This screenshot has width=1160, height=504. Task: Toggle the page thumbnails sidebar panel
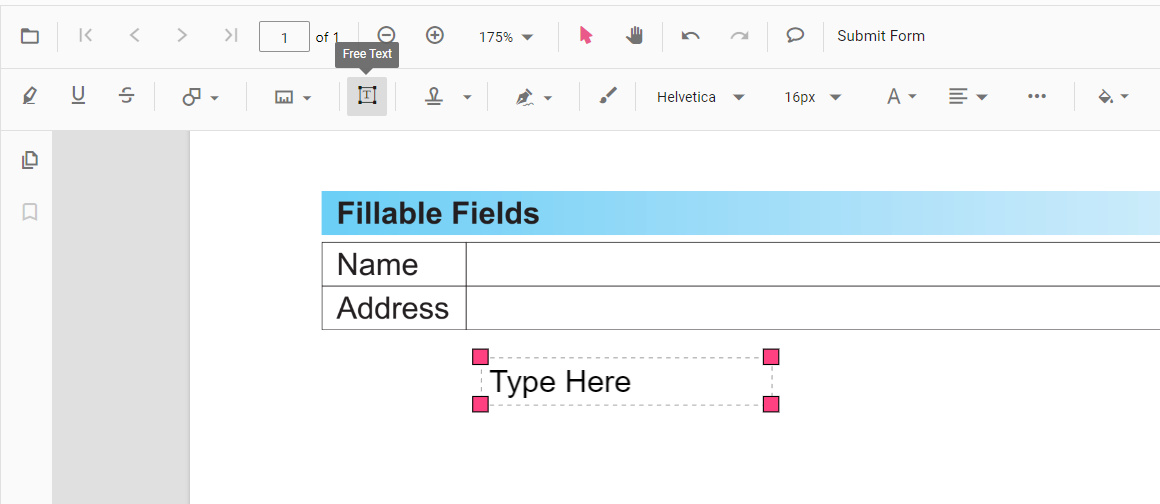coord(30,160)
